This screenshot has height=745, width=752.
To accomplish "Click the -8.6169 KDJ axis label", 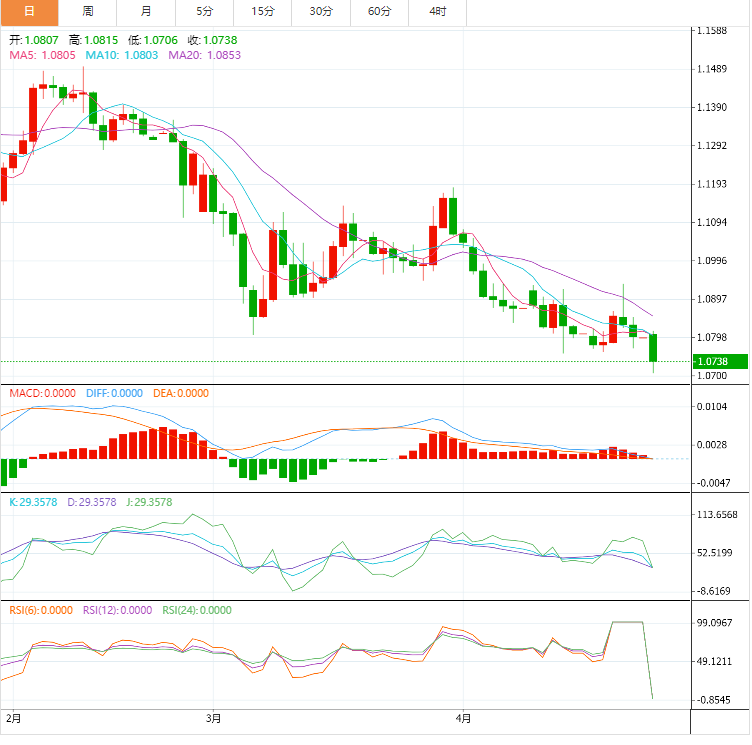I will [713, 591].
